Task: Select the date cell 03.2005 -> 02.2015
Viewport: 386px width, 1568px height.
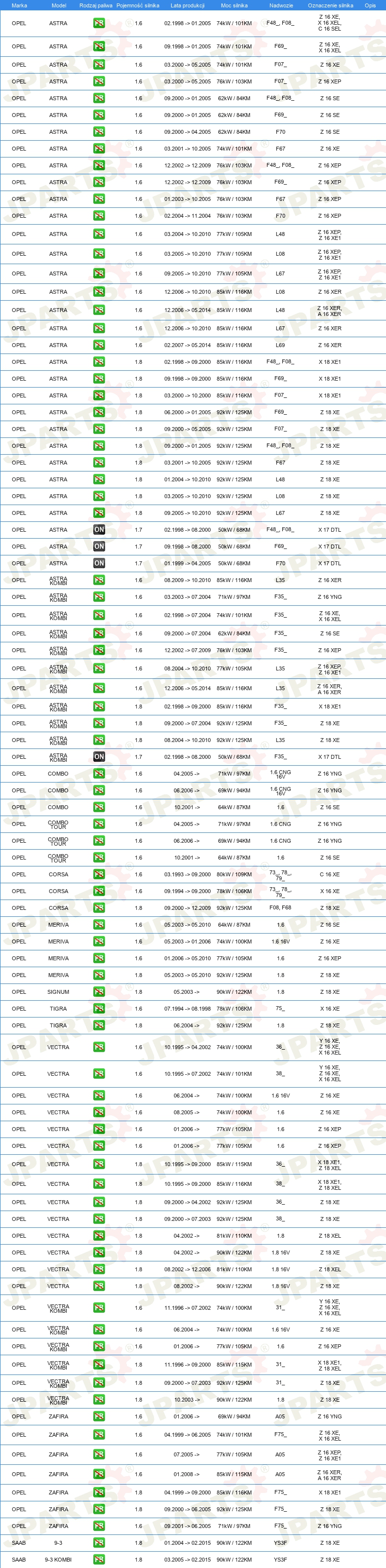Action: 188,1560
